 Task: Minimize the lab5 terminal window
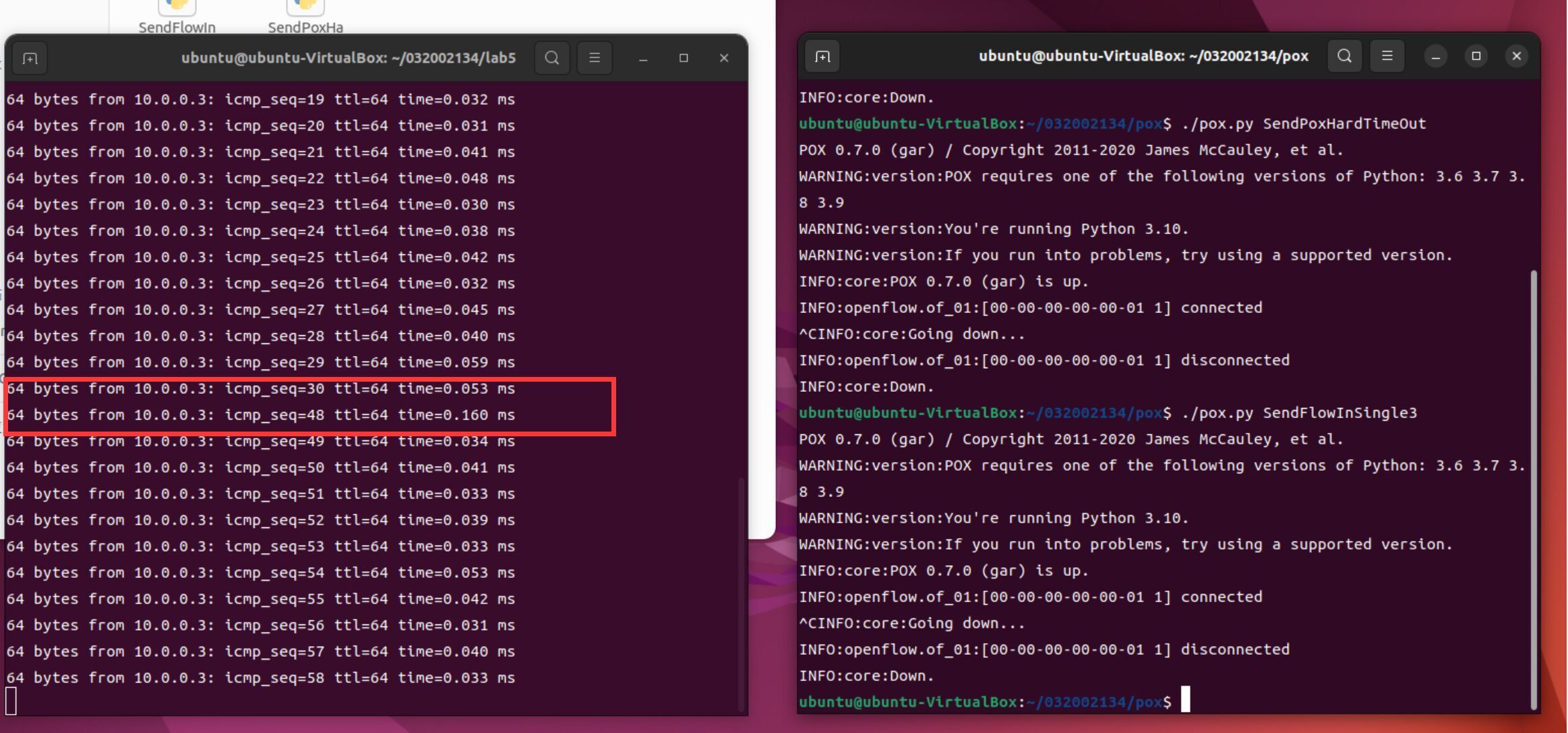click(643, 59)
